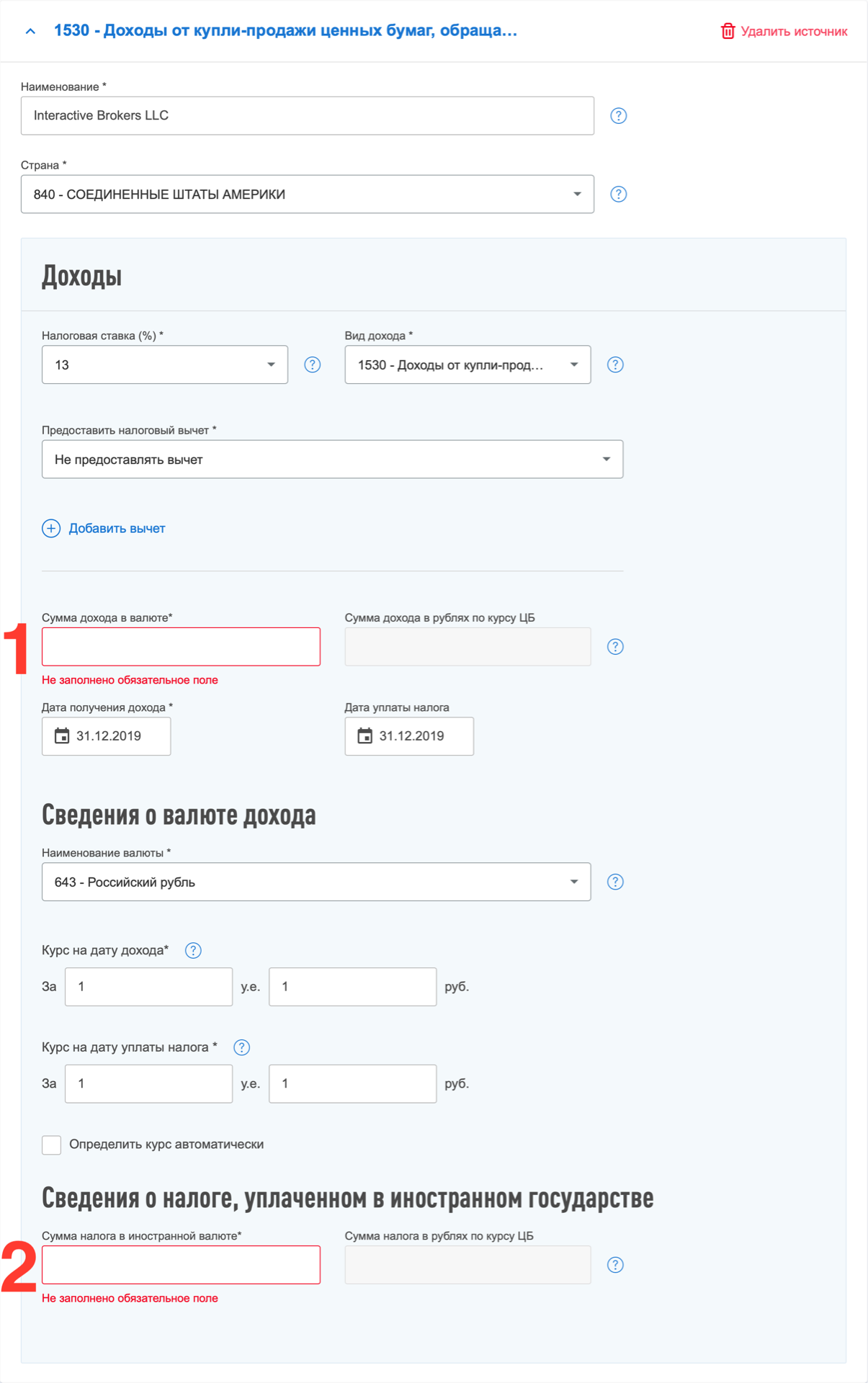The image size is (868, 1383).
Task: Click help icon for Курс на дату уплаты налога
Action: tap(242, 1048)
